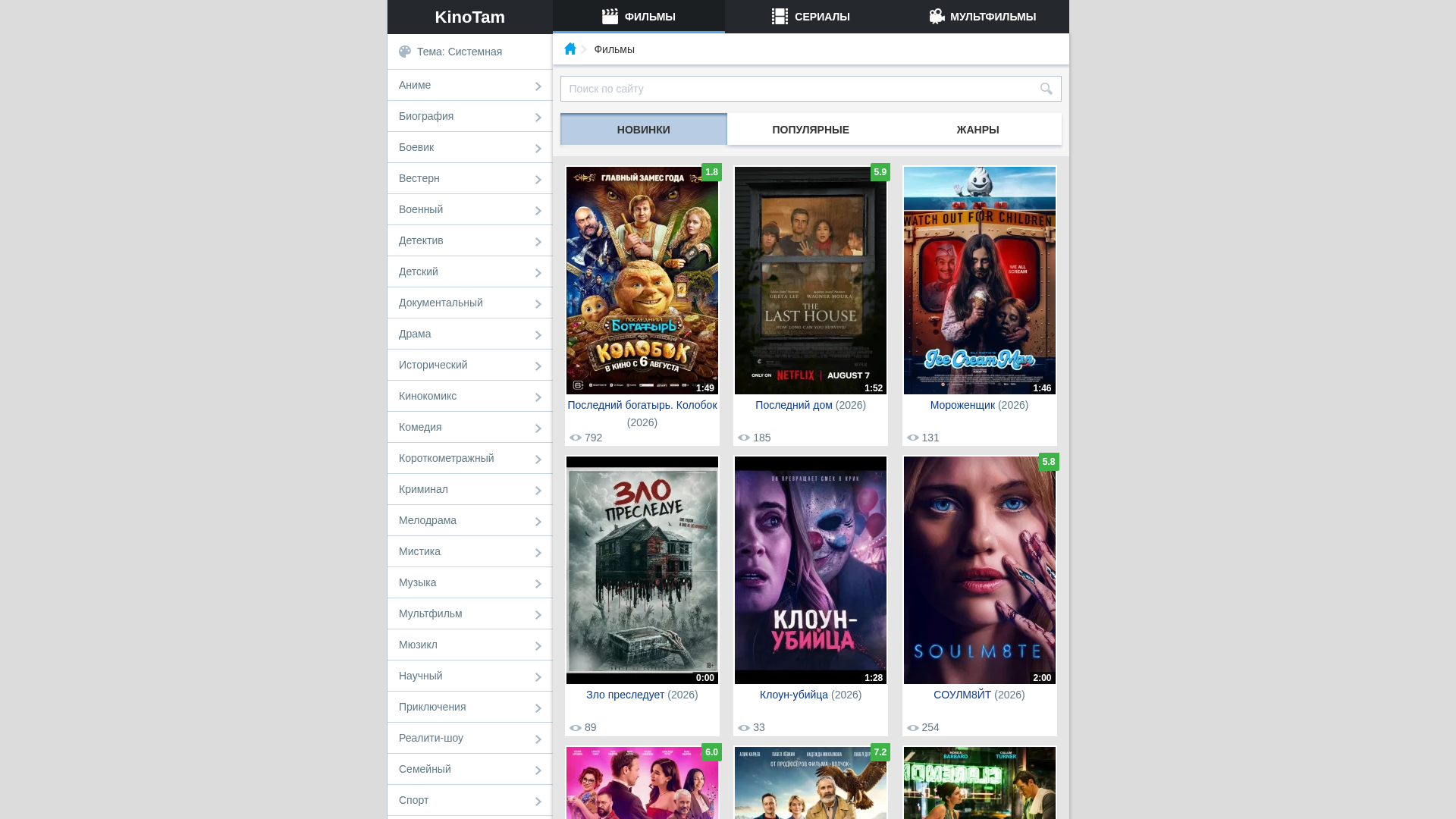
Task: Click the home icon in breadcrumb
Action: [570, 49]
